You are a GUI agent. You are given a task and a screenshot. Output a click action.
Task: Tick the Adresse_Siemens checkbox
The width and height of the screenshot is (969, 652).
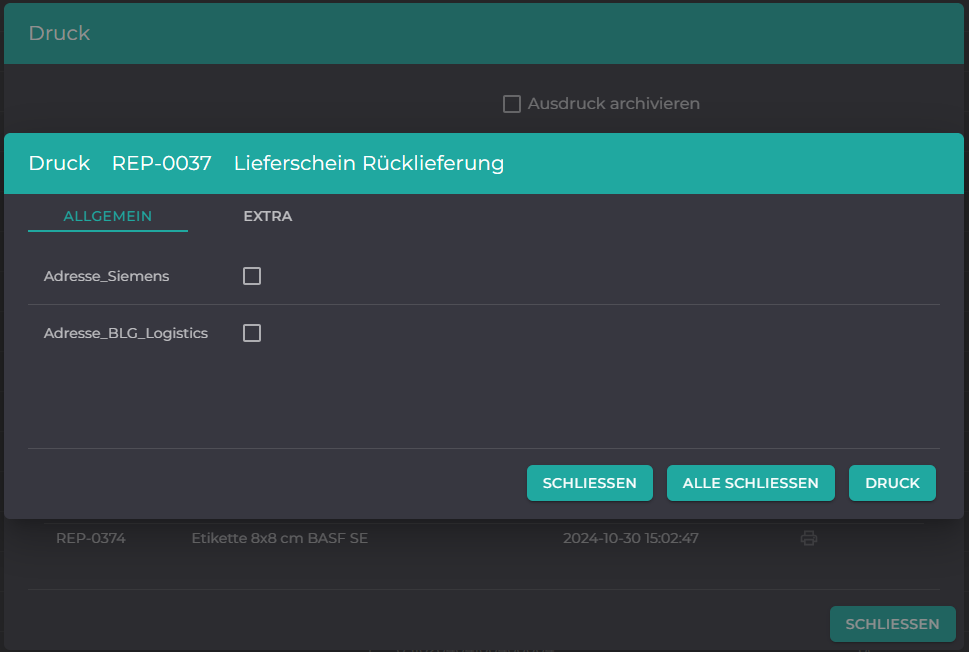coord(252,276)
